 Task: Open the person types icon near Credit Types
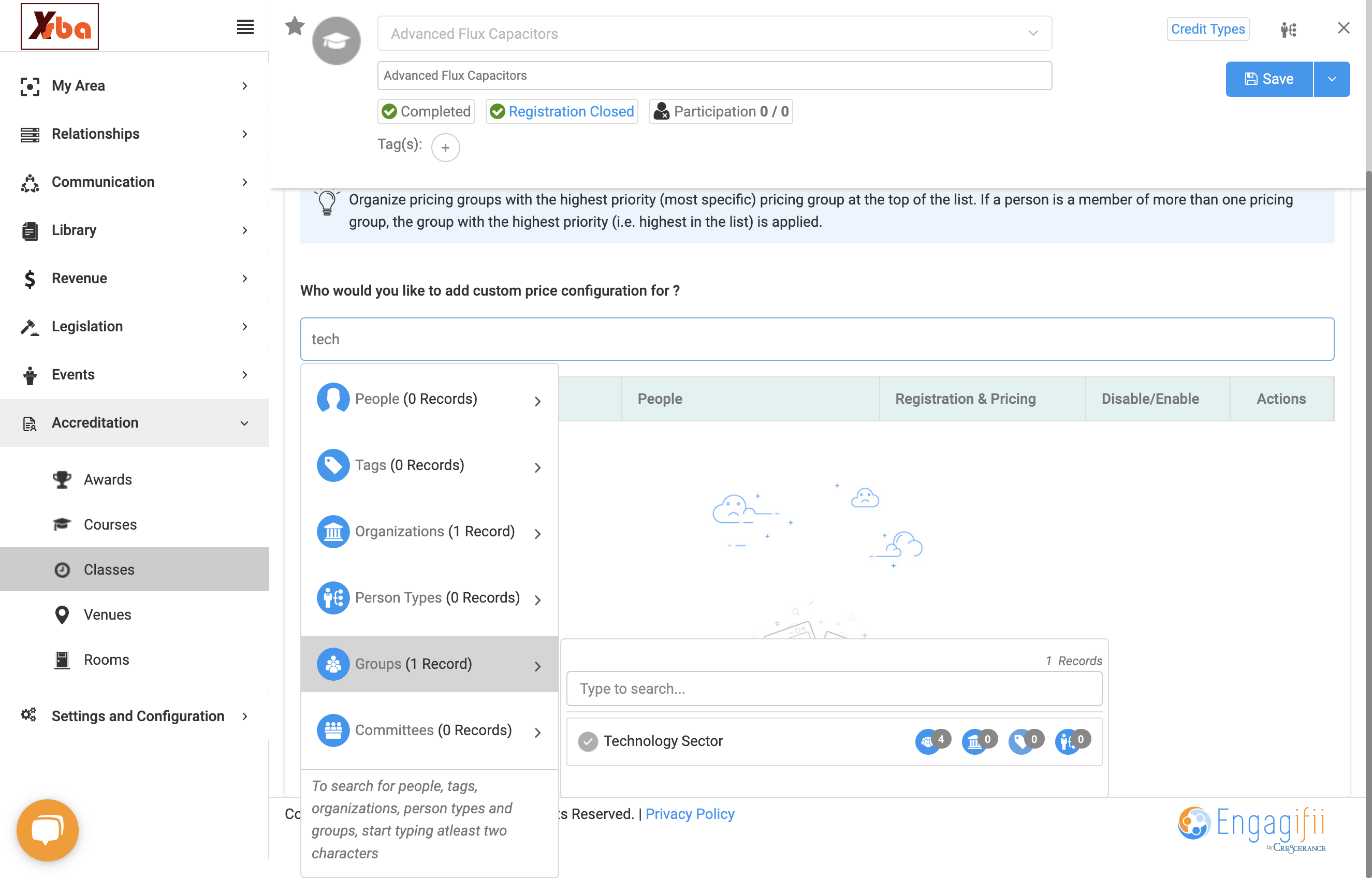coord(1288,30)
